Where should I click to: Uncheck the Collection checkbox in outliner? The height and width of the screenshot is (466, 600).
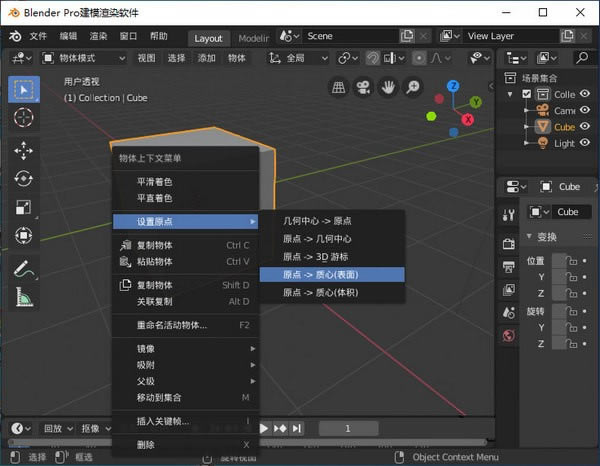point(527,94)
